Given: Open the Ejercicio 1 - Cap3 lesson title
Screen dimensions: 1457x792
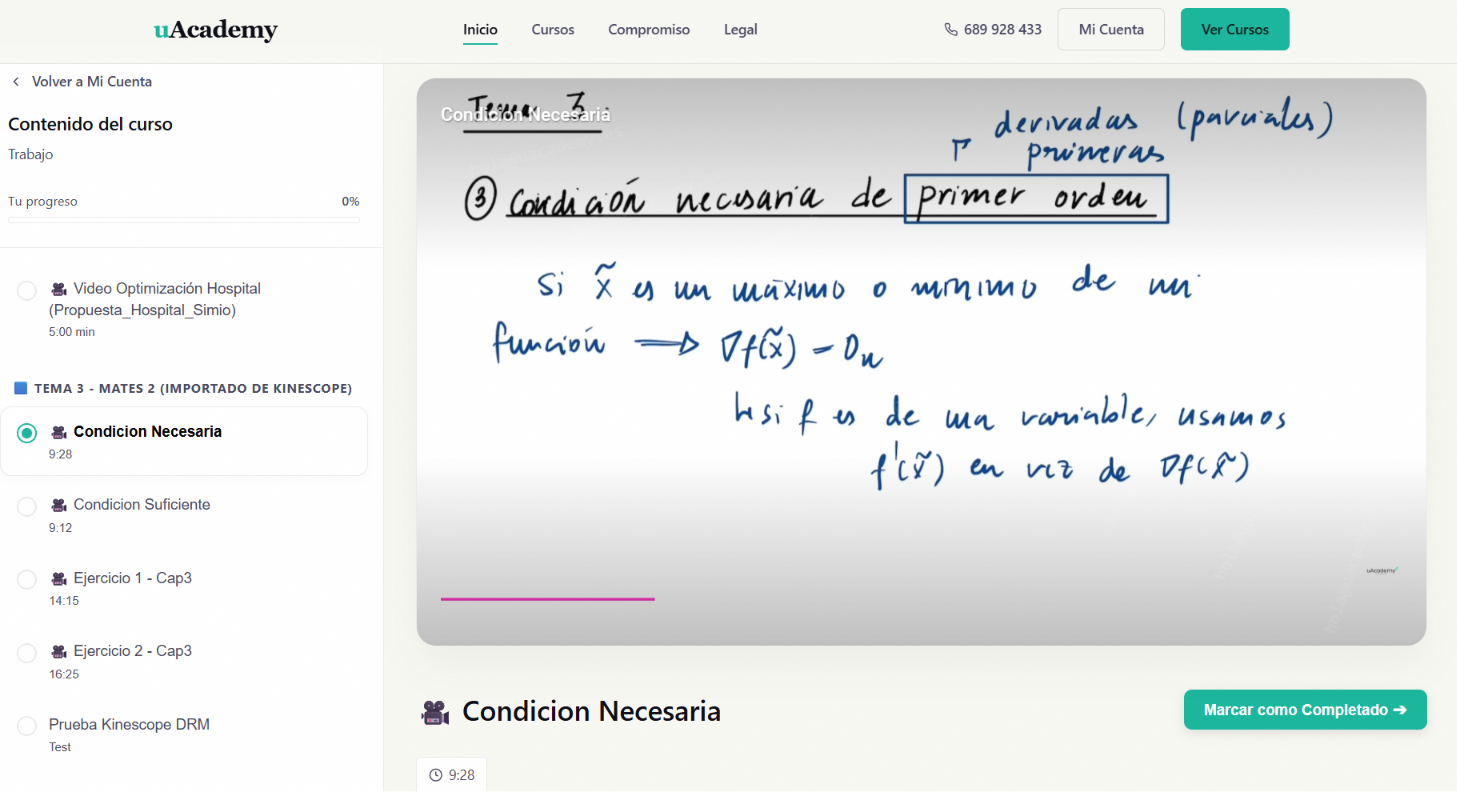Looking at the screenshot, I should point(133,578).
